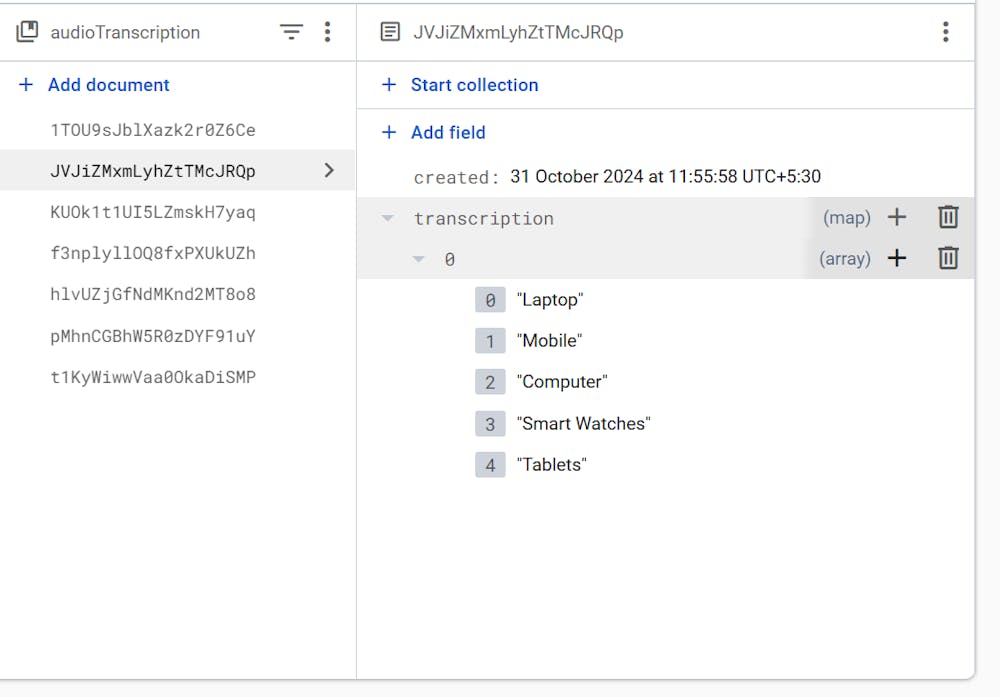Delete the array field named 0
1000x697 pixels.
point(948,258)
